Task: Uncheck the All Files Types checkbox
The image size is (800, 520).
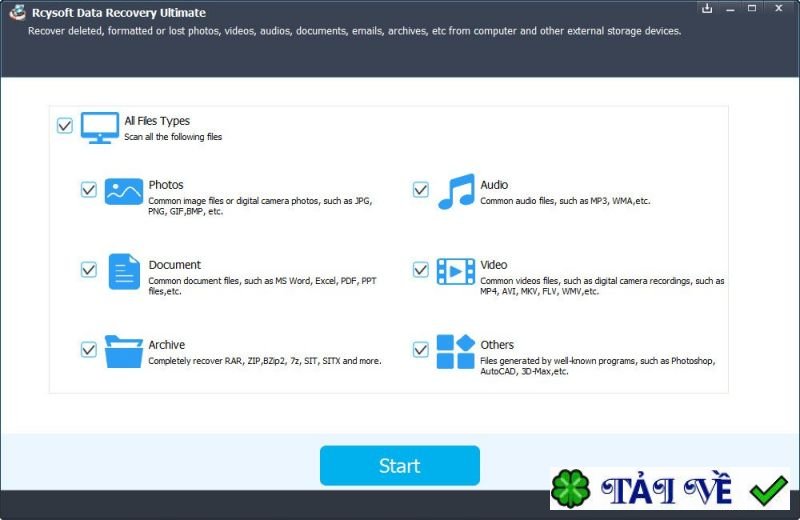Action: pyautogui.click(x=65, y=126)
